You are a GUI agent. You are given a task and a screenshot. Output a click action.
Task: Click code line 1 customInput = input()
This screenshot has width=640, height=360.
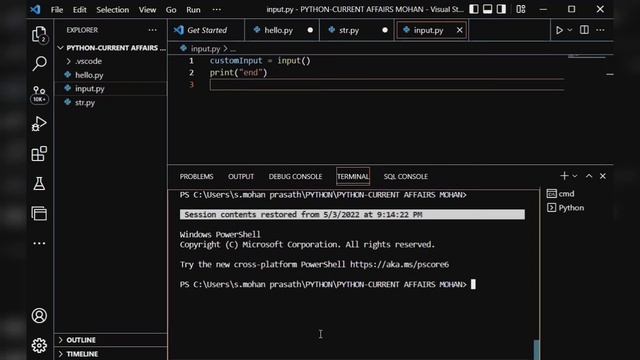pyautogui.click(x=260, y=61)
